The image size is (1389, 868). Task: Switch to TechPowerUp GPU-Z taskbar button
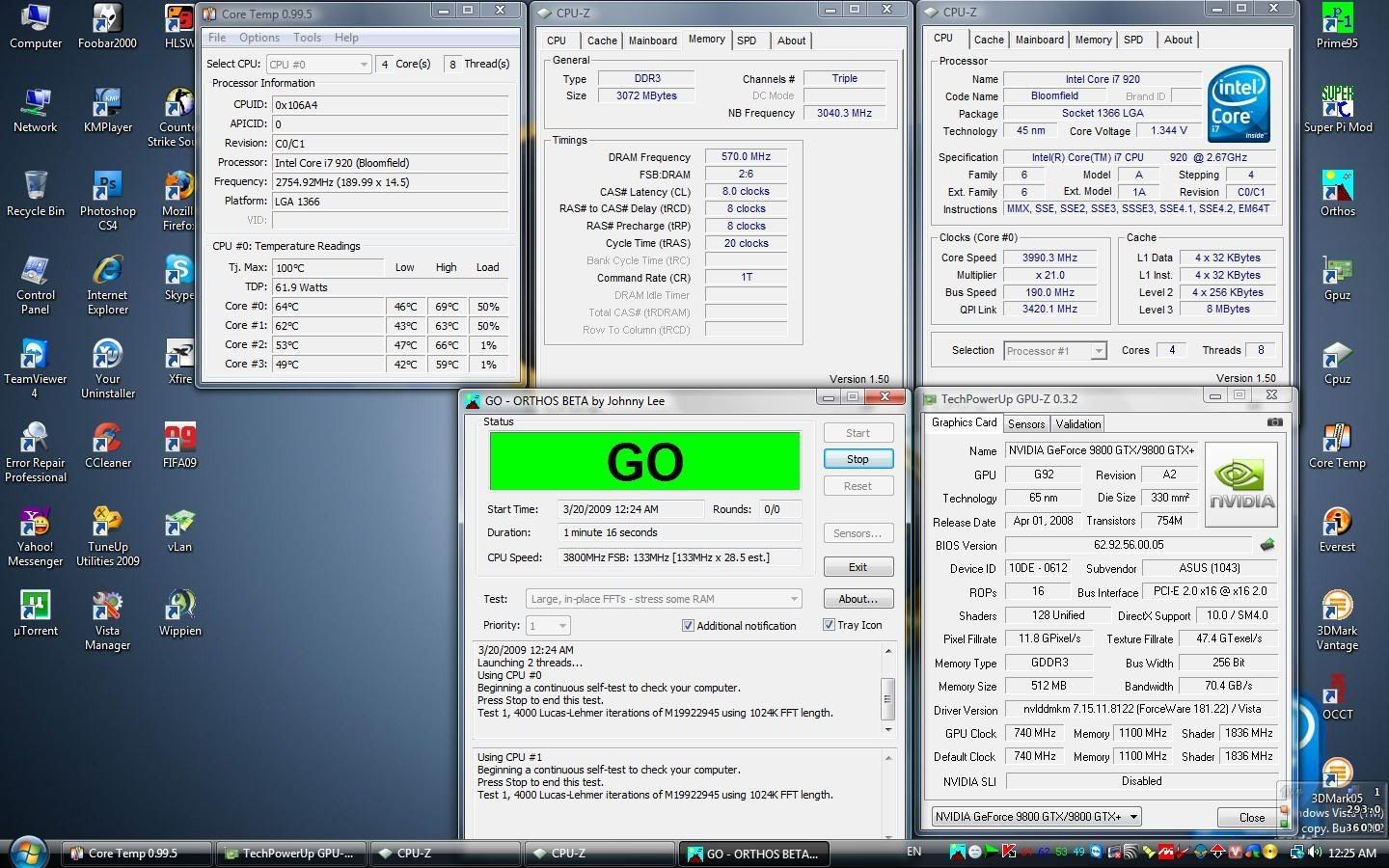pyautogui.click(x=293, y=853)
